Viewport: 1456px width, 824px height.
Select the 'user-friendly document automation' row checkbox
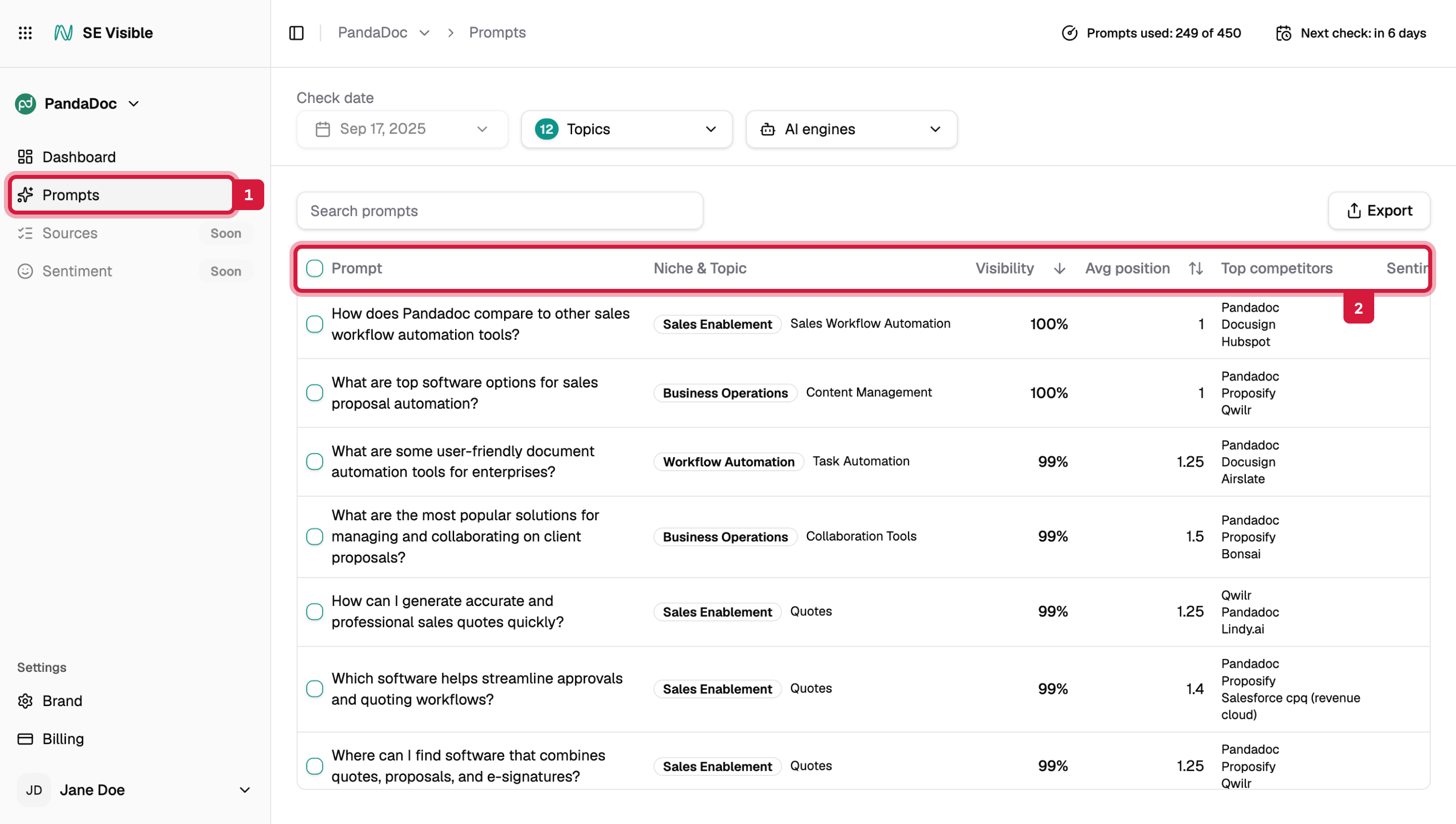(315, 462)
